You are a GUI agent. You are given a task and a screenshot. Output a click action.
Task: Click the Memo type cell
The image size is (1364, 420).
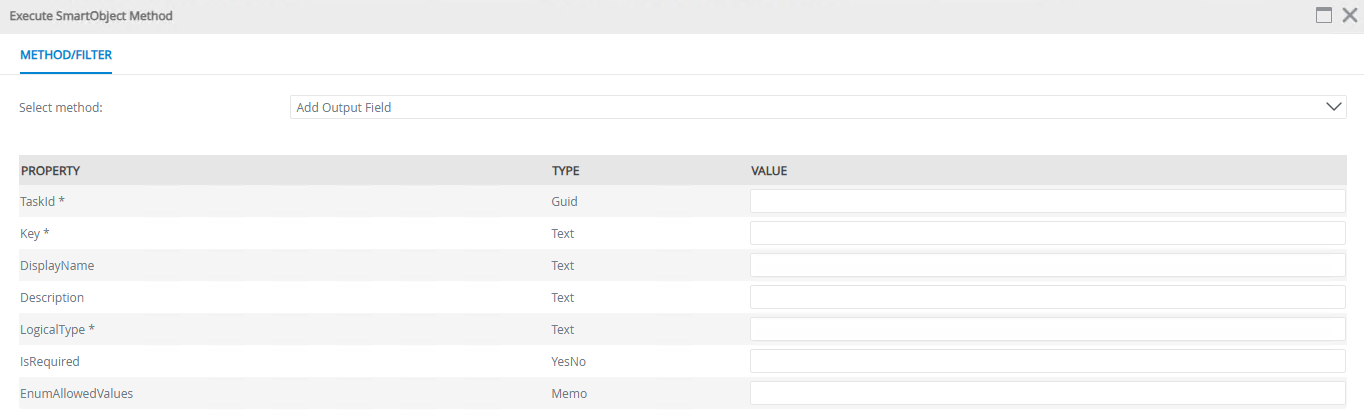point(569,393)
